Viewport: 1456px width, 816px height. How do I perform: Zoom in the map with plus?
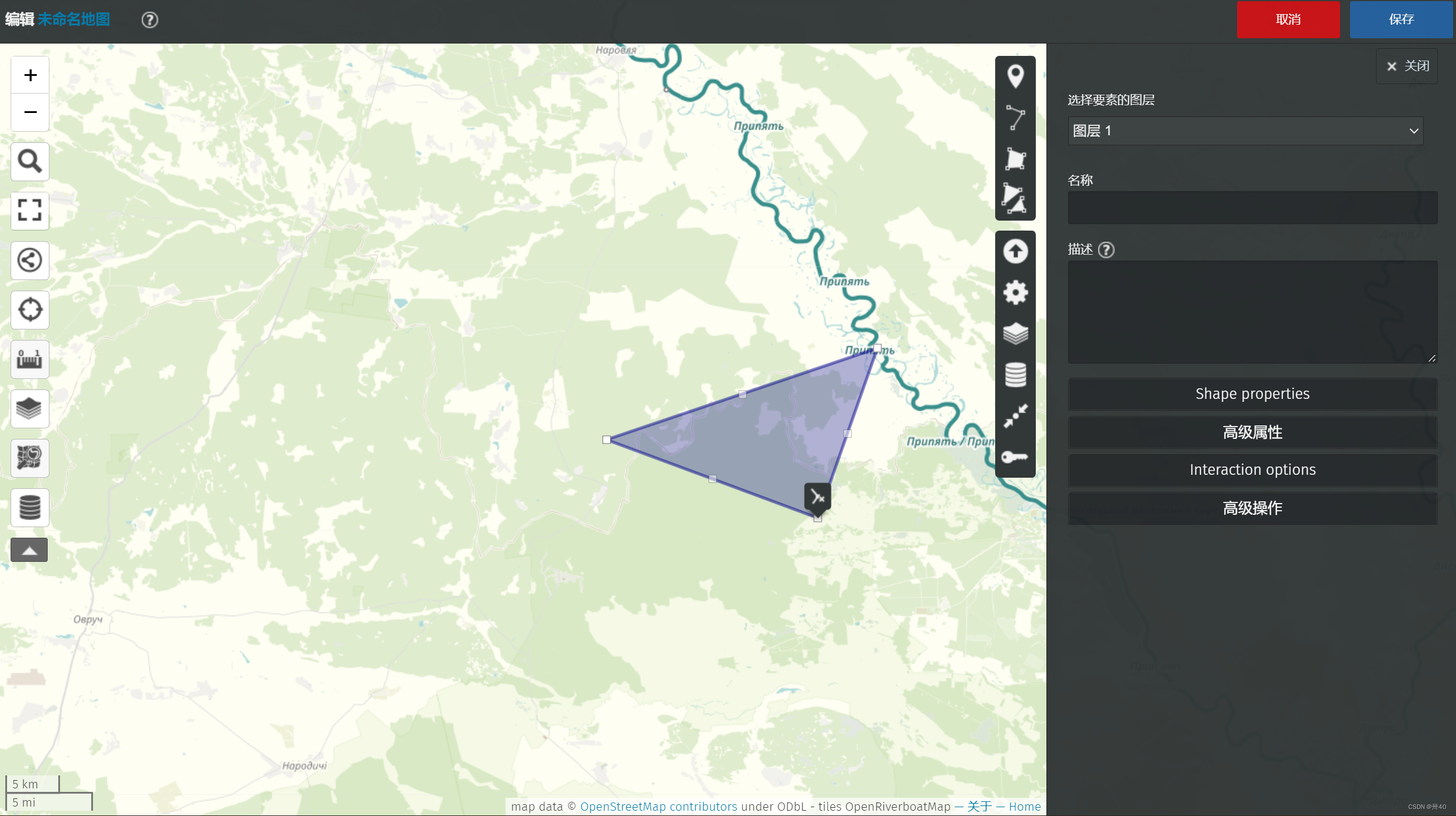point(30,75)
